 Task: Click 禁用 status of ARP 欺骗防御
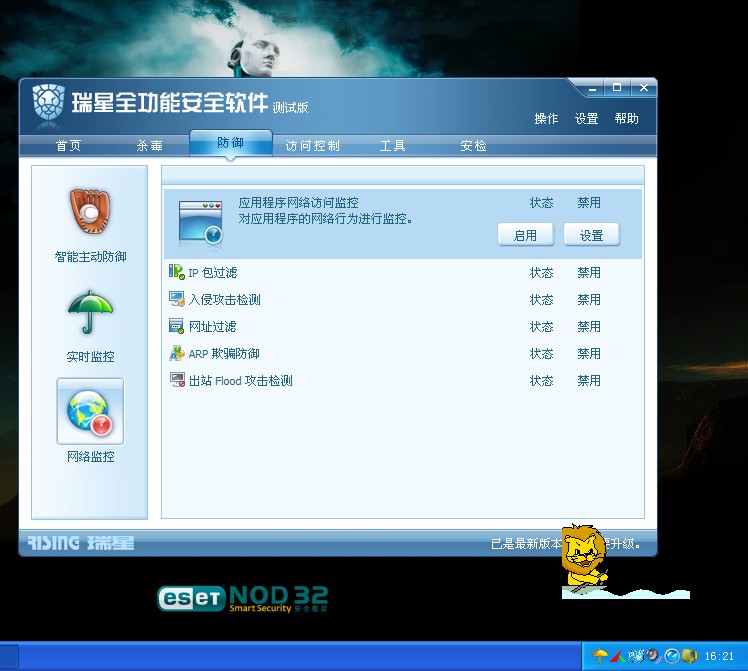(x=589, y=354)
